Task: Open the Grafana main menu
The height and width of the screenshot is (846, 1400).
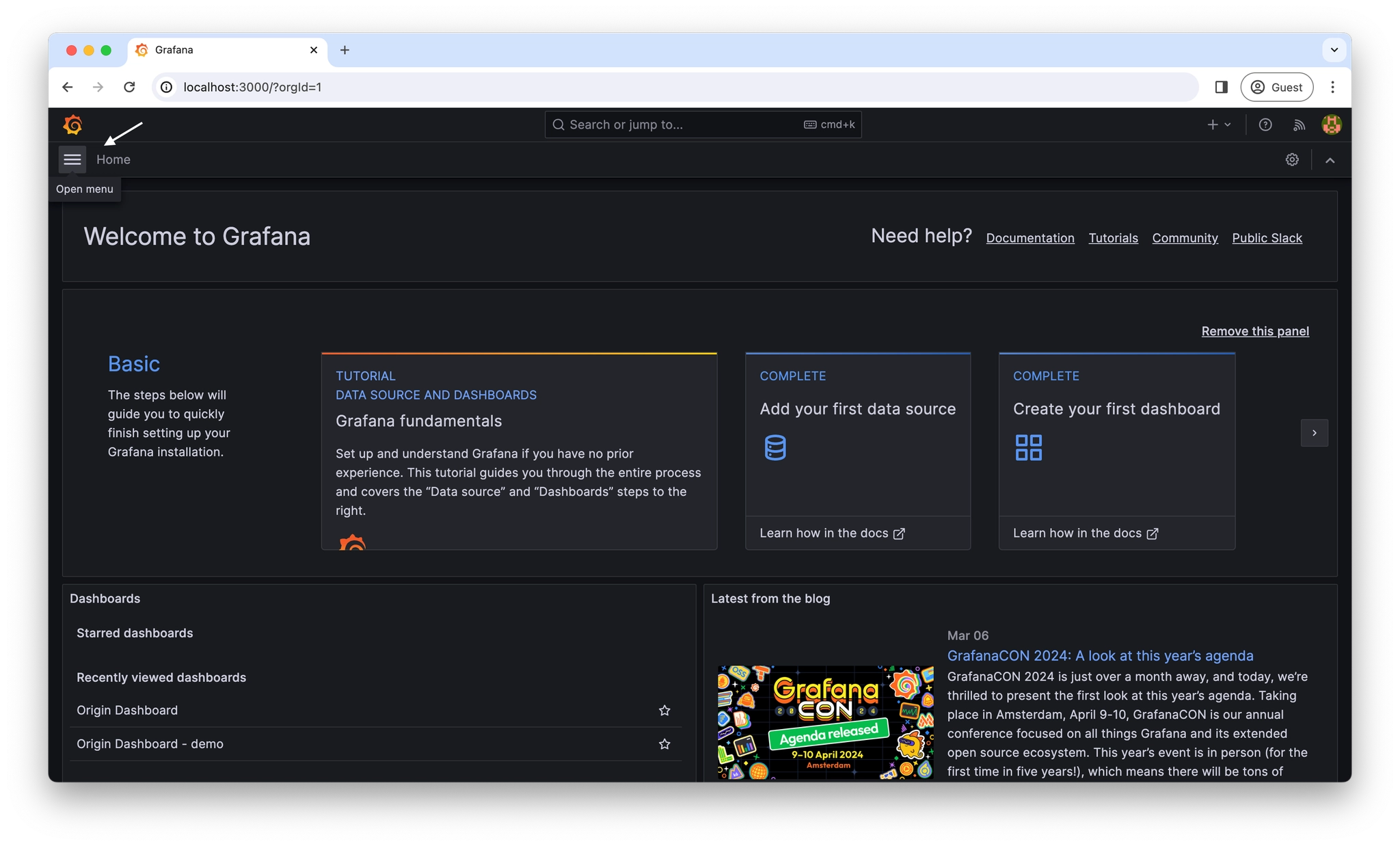Action: point(71,159)
